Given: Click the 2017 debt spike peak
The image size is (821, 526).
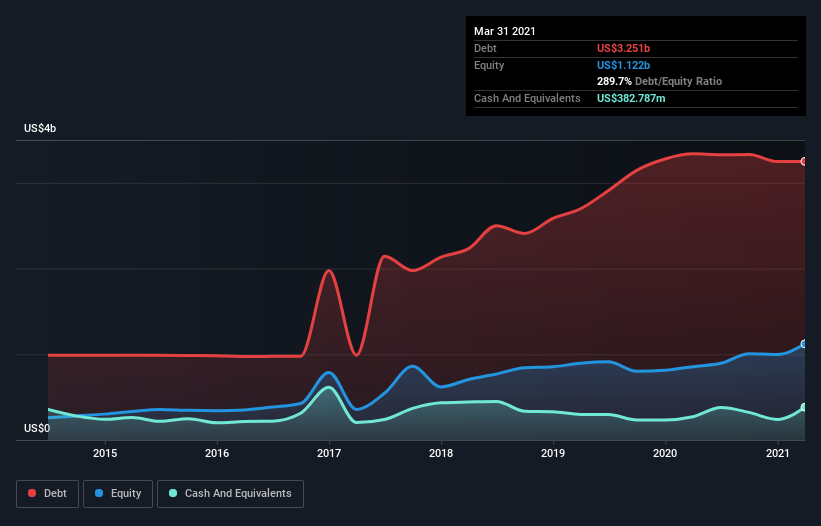Looking at the screenshot, I should coord(329,270).
